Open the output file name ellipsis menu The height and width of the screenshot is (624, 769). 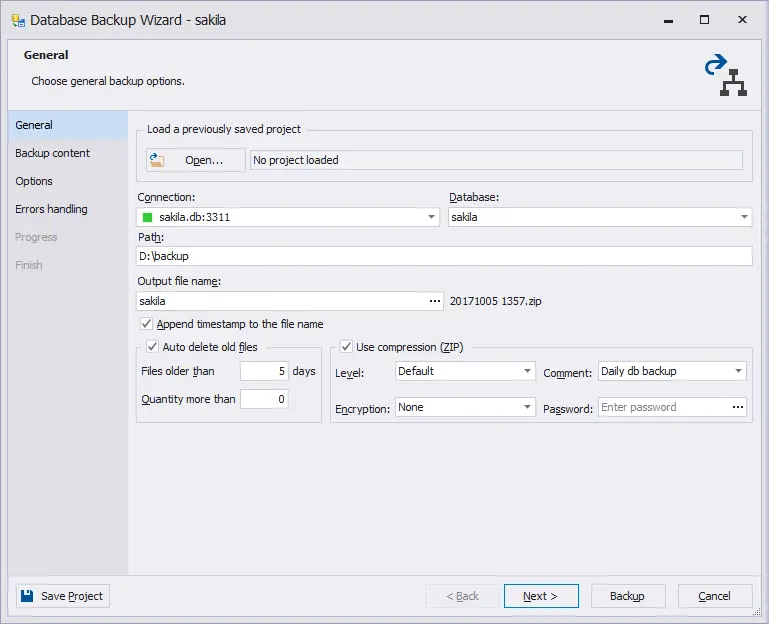point(435,301)
